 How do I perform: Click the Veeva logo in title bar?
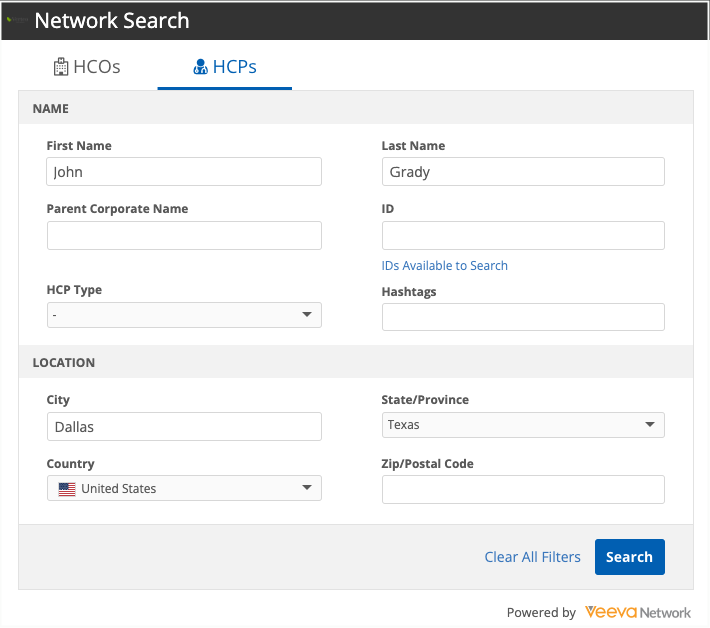(x=18, y=20)
